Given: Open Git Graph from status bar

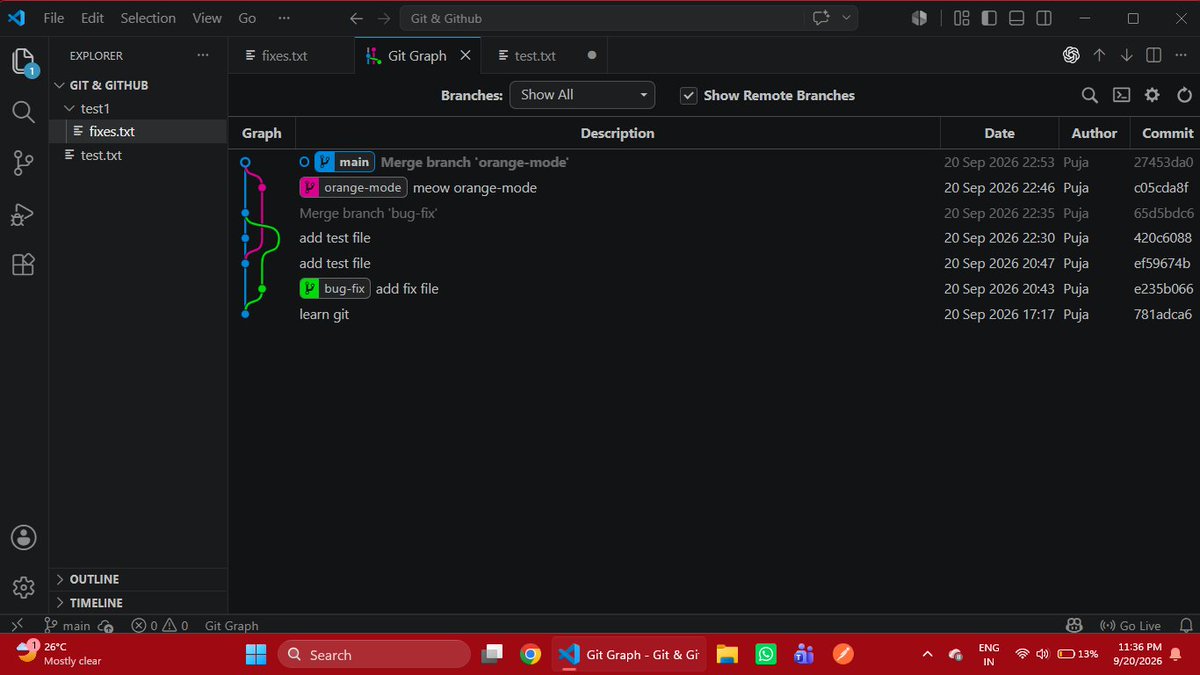Looking at the screenshot, I should click(232, 626).
